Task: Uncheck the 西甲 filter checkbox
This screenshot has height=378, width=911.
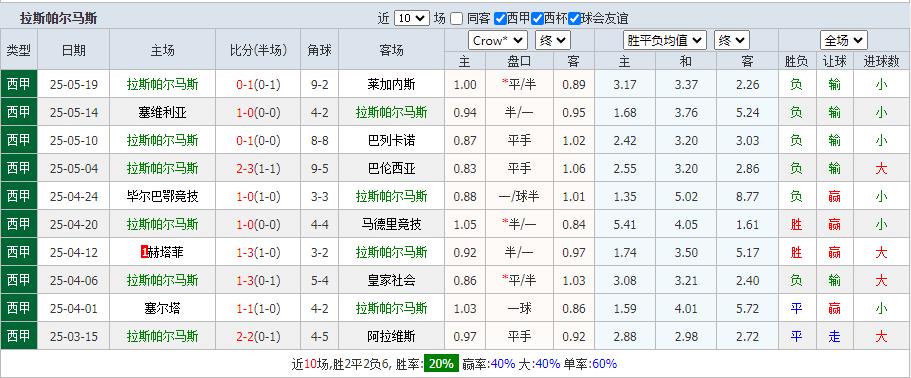Action: coord(500,19)
